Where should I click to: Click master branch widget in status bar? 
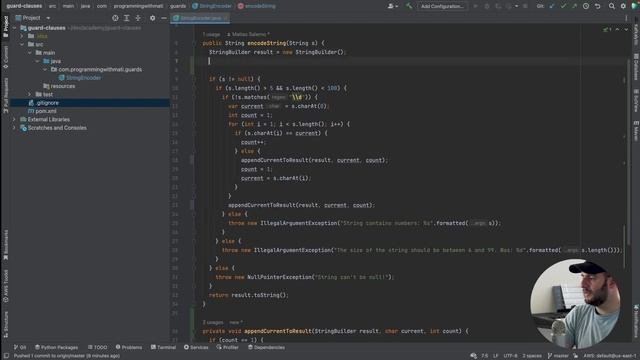click(x=558, y=356)
